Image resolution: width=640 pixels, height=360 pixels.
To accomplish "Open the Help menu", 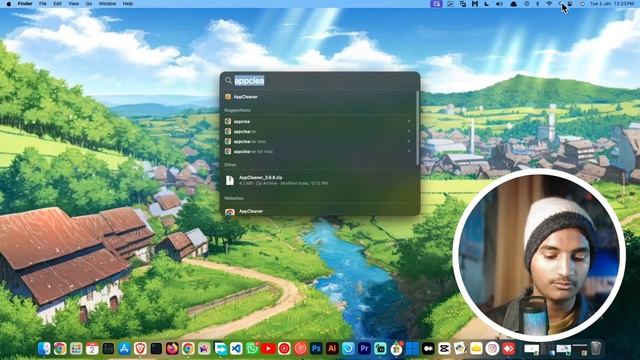I will [x=128, y=4].
